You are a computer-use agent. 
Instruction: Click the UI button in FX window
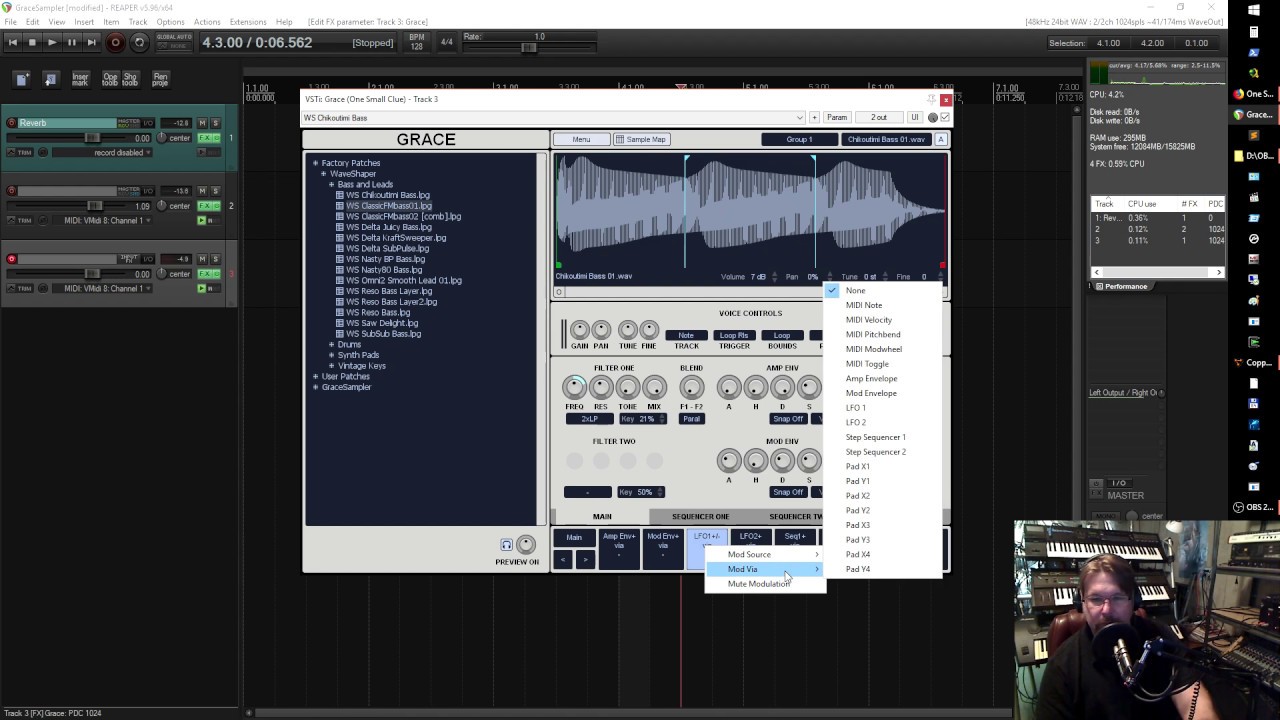[914, 117]
